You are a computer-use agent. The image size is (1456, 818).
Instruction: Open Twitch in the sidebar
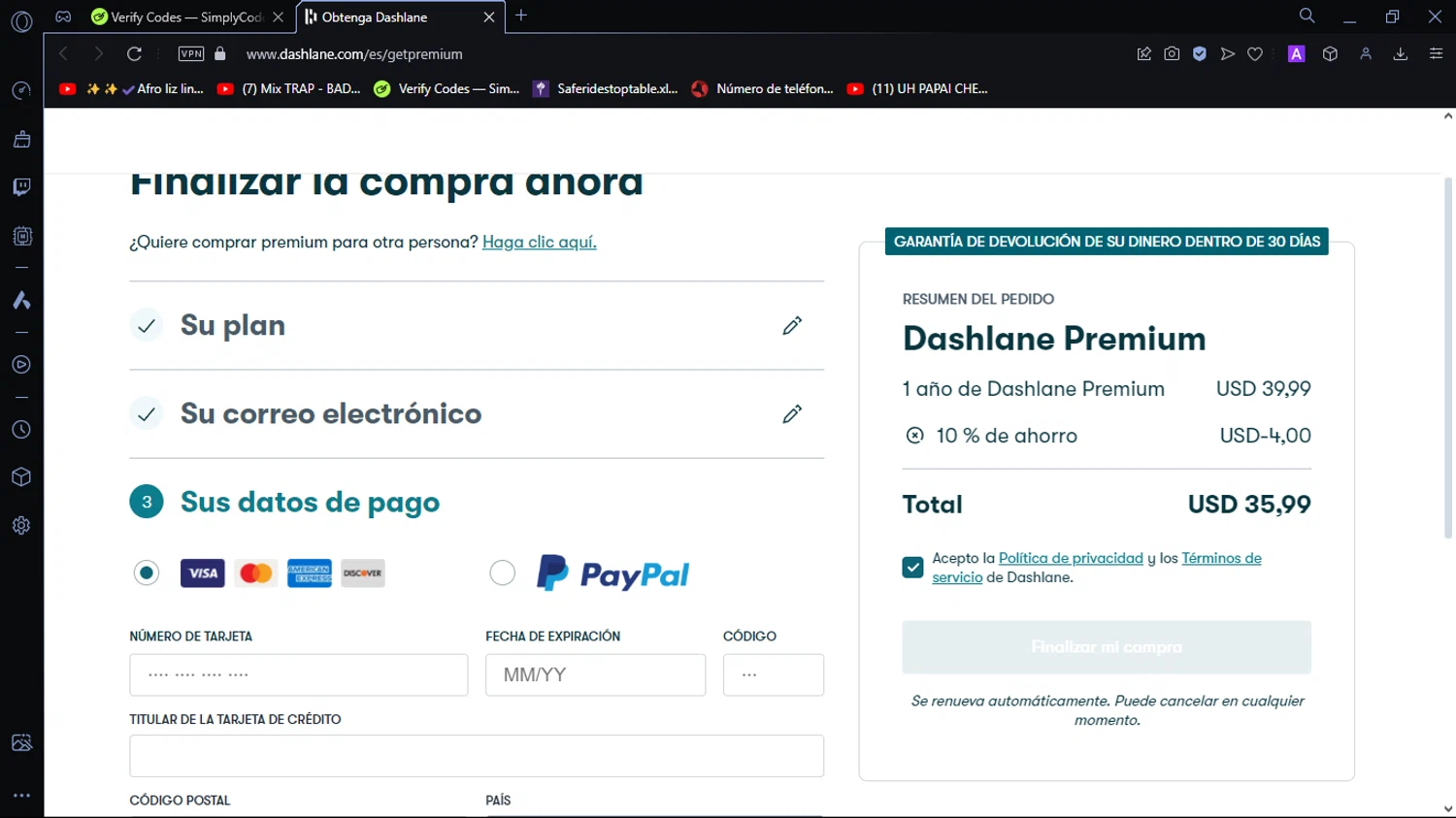(21, 186)
